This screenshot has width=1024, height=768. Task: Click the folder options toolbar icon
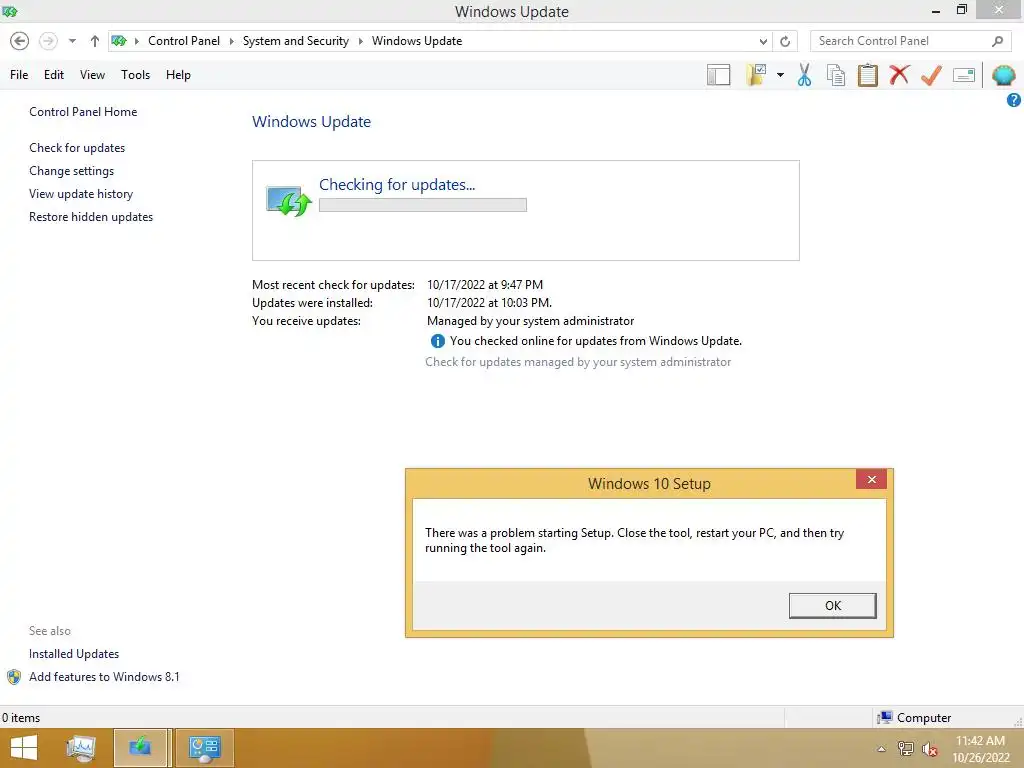tap(756, 75)
